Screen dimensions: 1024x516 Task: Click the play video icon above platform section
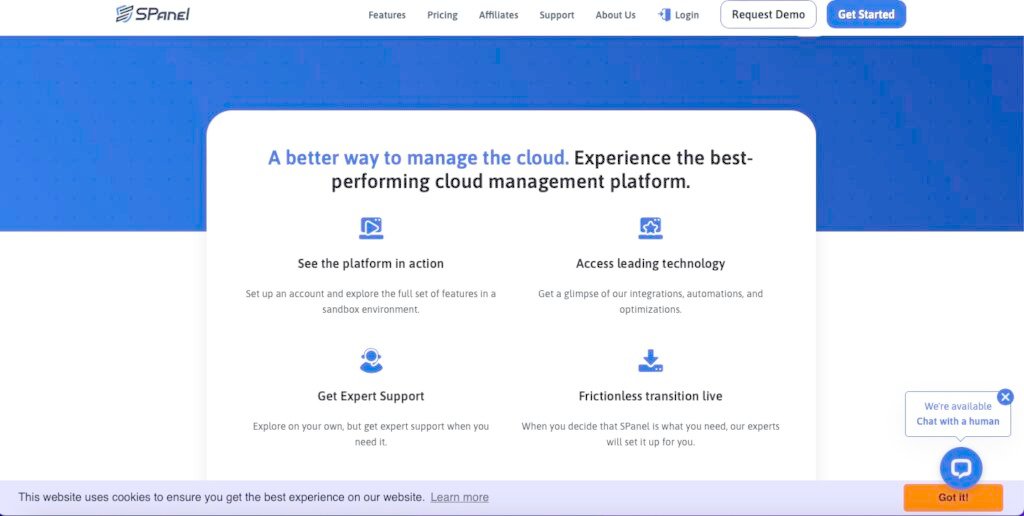[371, 228]
